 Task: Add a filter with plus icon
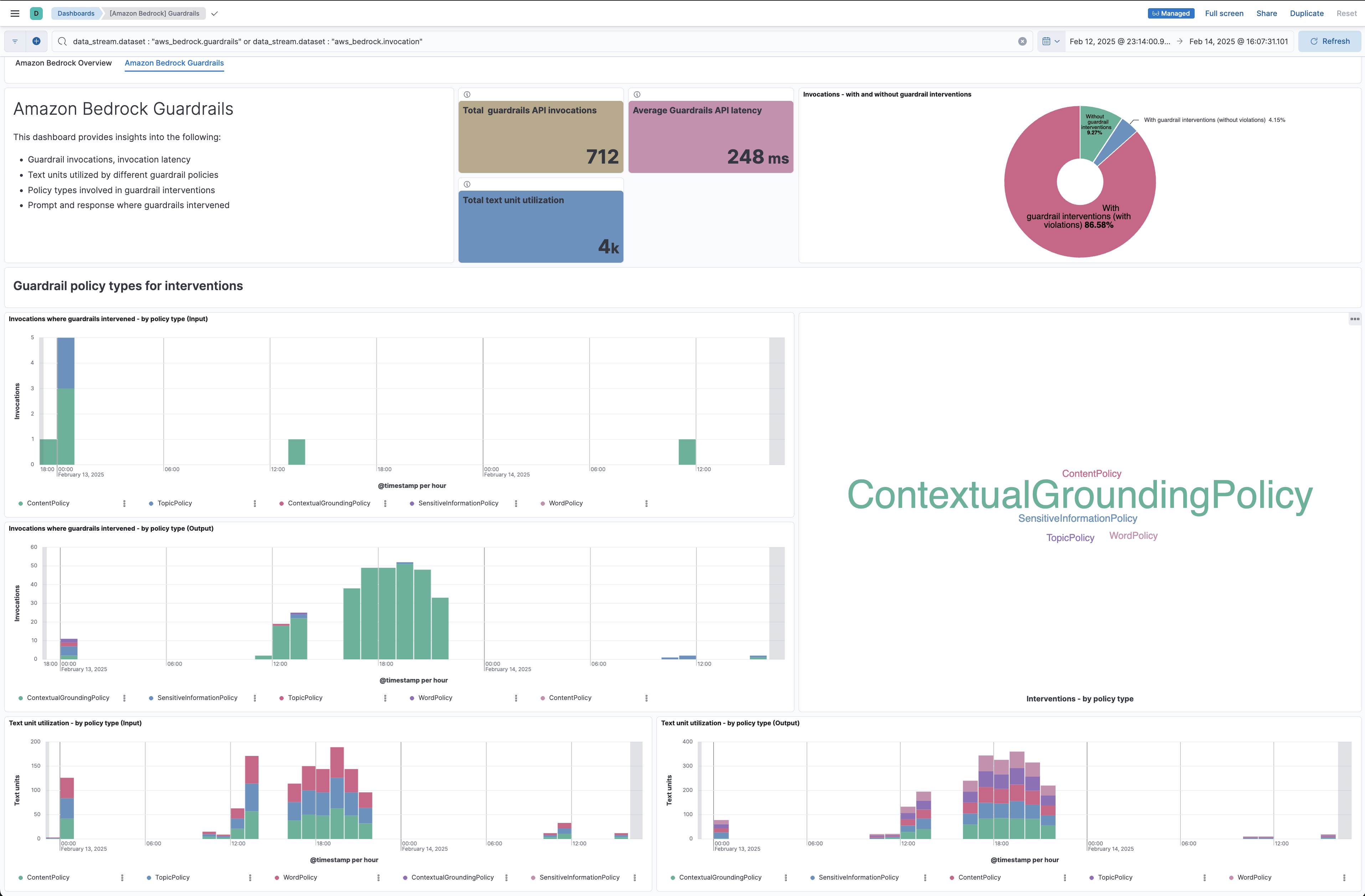pyautogui.click(x=36, y=41)
